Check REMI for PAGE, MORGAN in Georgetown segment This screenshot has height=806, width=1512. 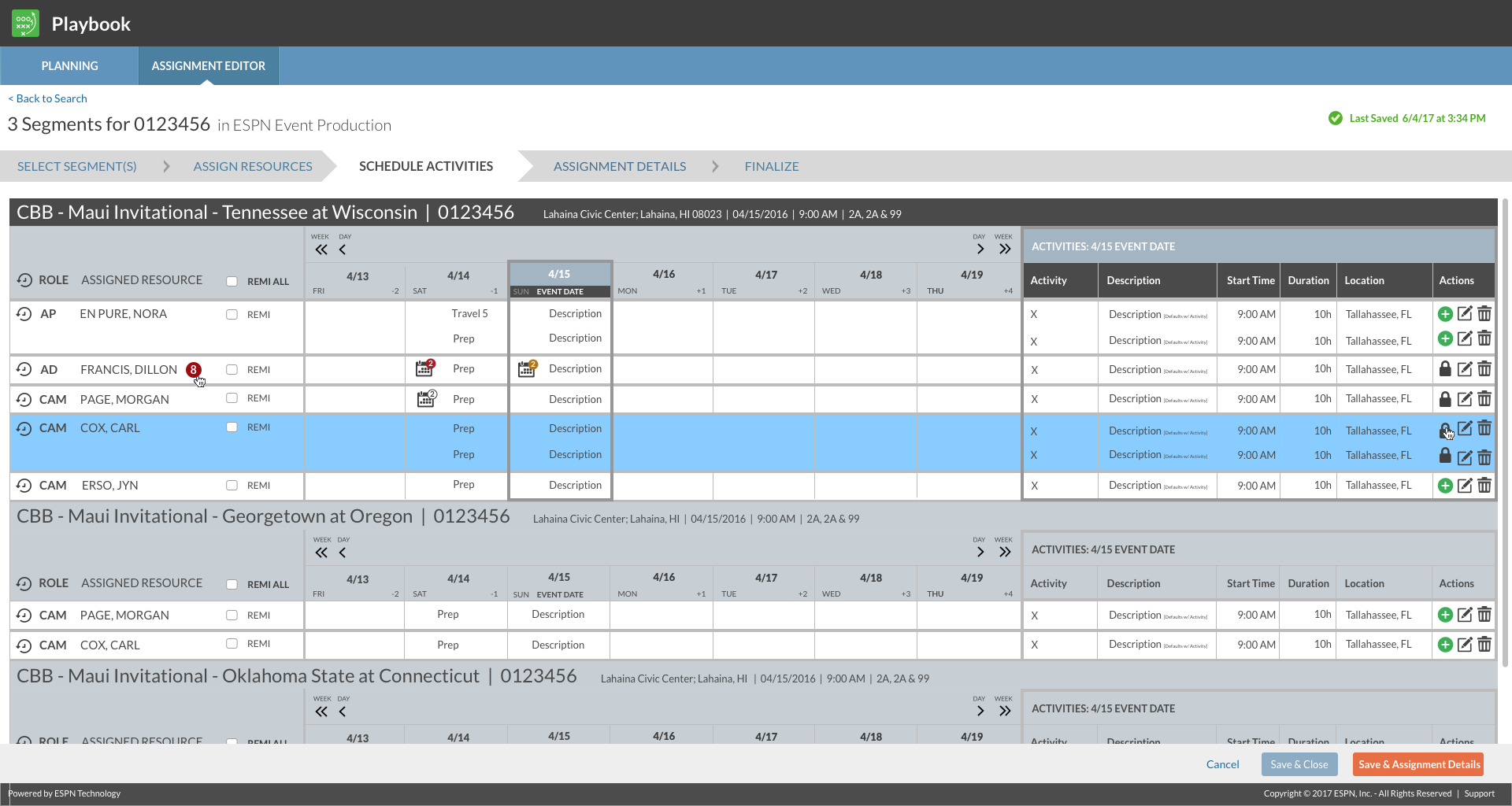(232, 615)
